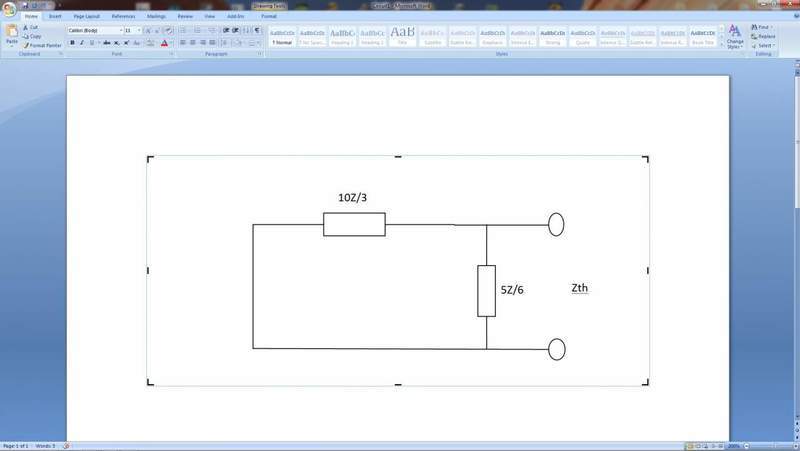Click the Office button
This screenshot has height=451, width=800.
(x=9, y=9)
